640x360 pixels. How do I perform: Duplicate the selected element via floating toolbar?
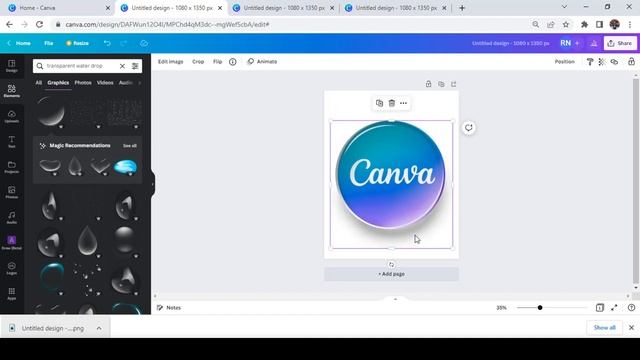point(379,103)
